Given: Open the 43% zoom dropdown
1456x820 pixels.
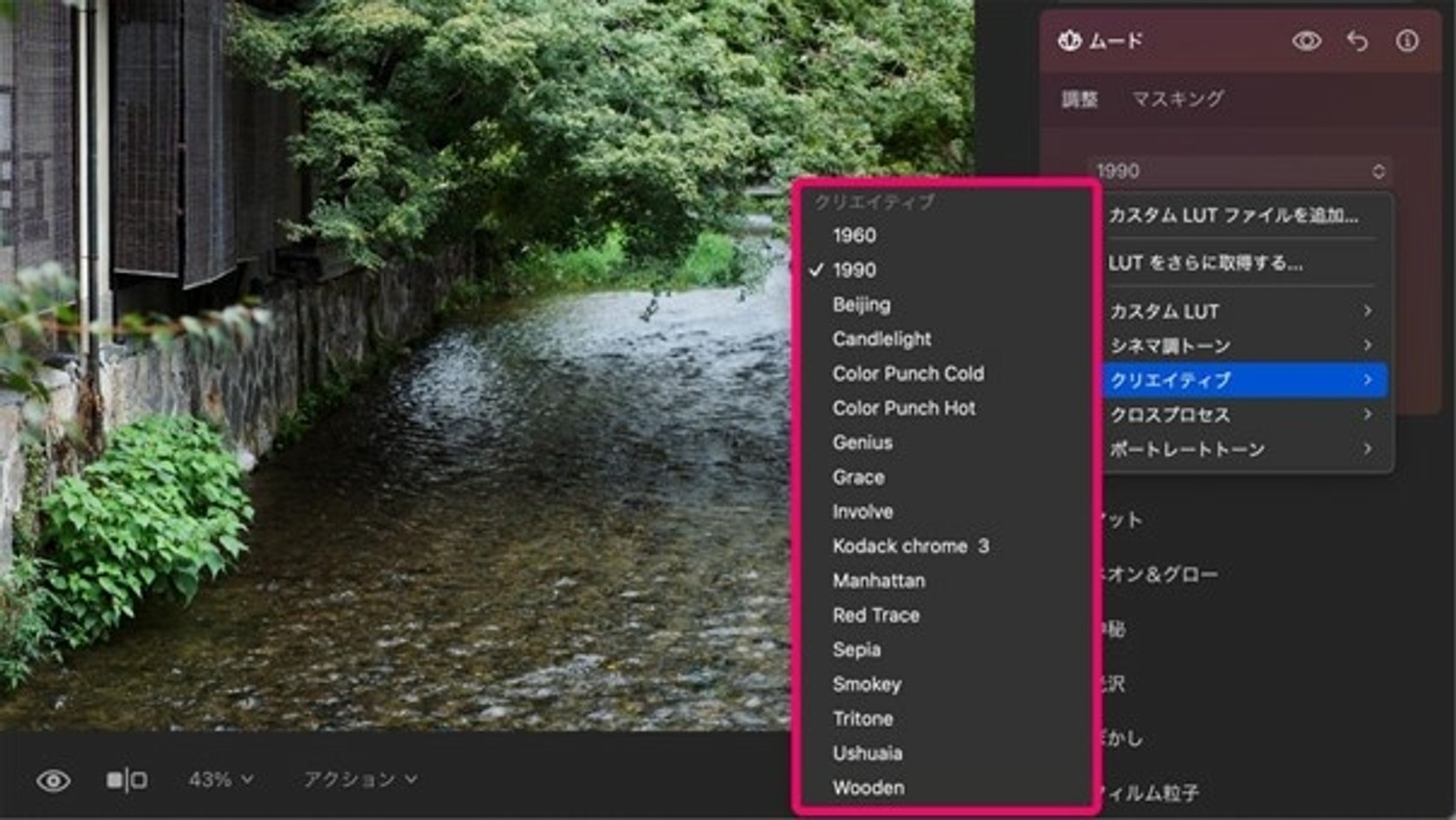Looking at the screenshot, I should pyautogui.click(x=221, y=779).
